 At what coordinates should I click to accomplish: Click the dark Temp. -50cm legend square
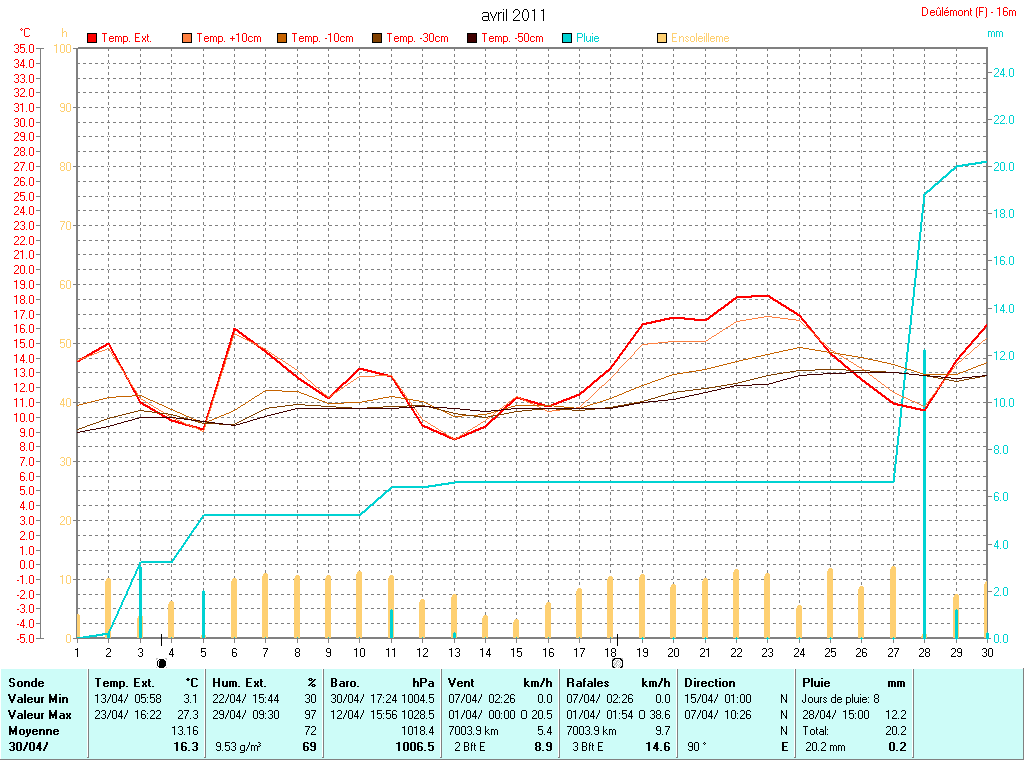click(x=472, y=38)
